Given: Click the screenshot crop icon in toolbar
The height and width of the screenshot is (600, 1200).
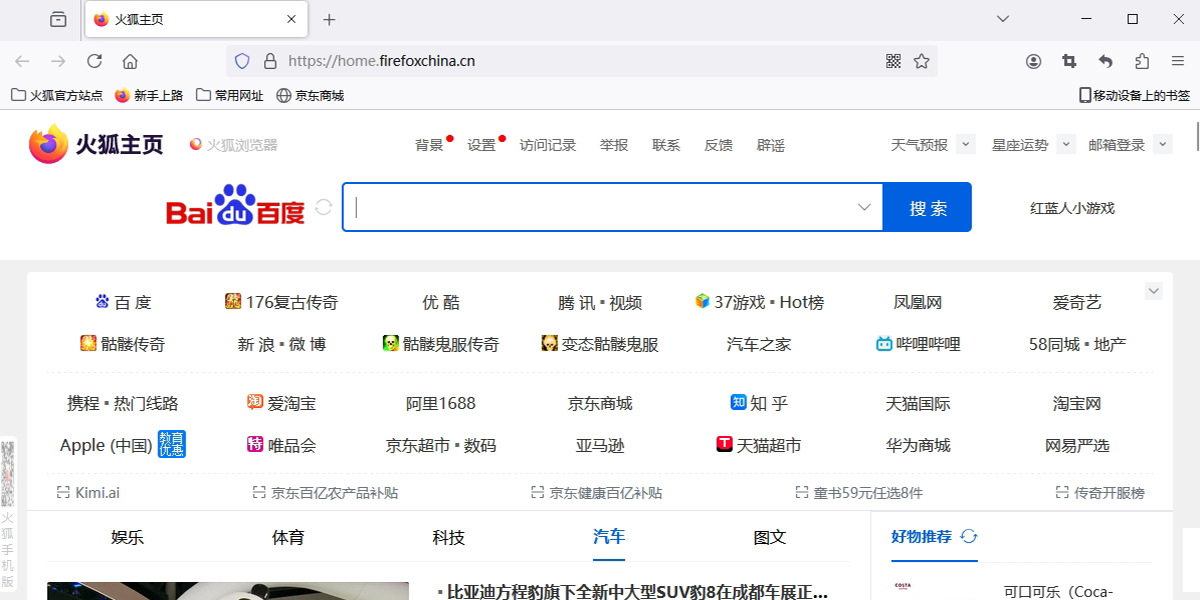Looking at the screenshot, I should coord(1070,61).
